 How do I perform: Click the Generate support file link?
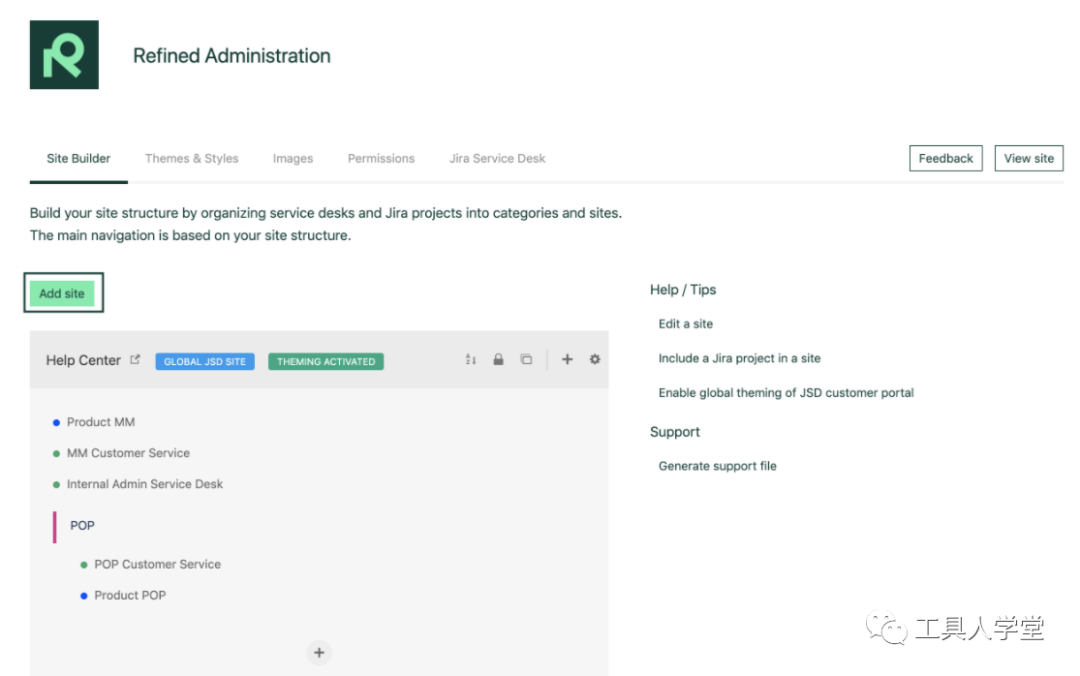point(717,466)
